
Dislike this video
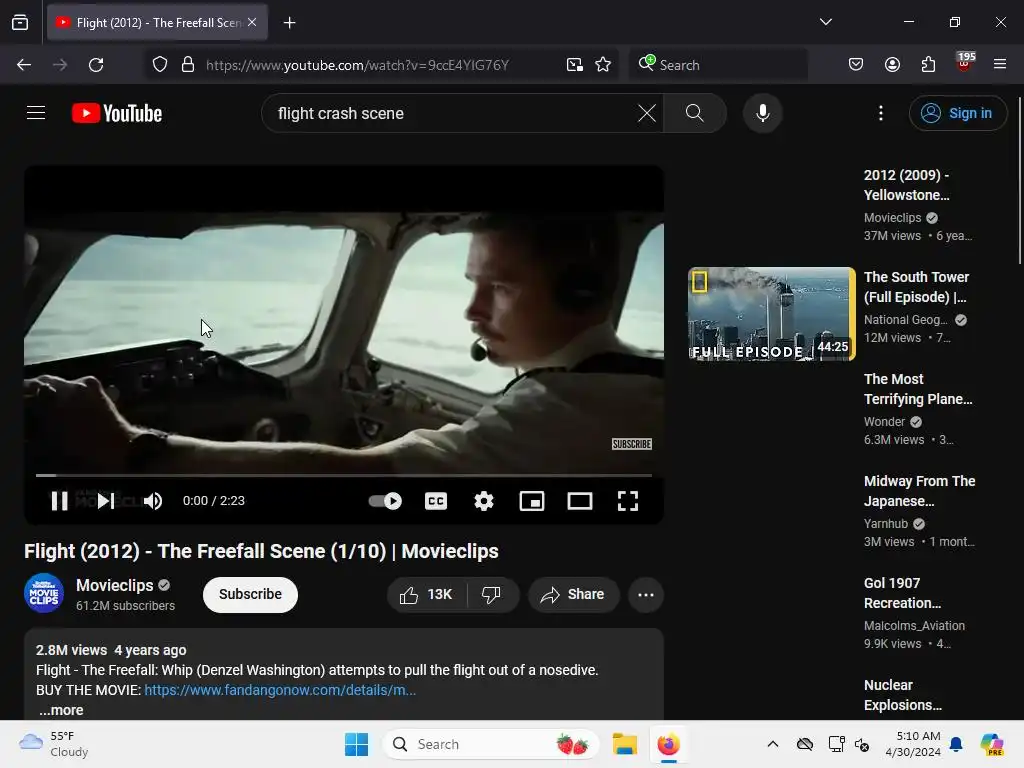492,594
